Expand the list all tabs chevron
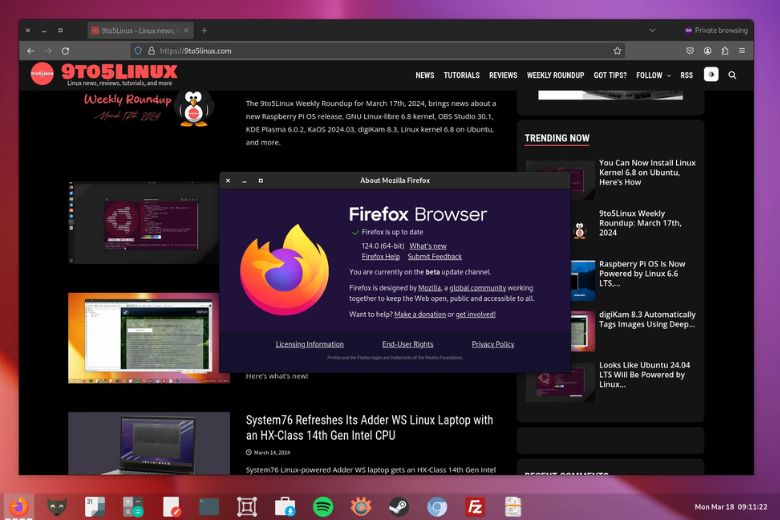 click(652, 30)
